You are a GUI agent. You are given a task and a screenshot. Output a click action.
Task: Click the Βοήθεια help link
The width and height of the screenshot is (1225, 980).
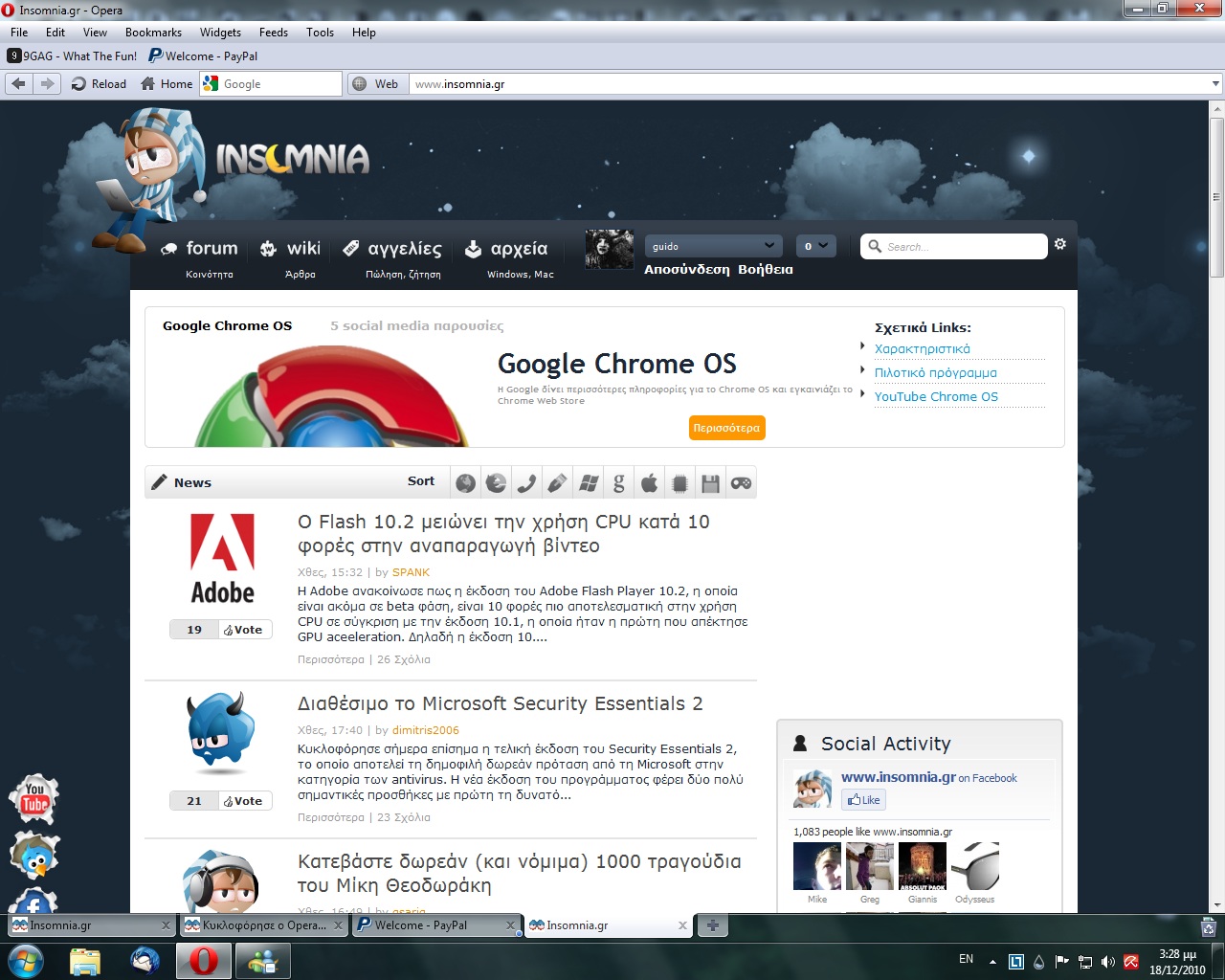click(x=766, y=270)
